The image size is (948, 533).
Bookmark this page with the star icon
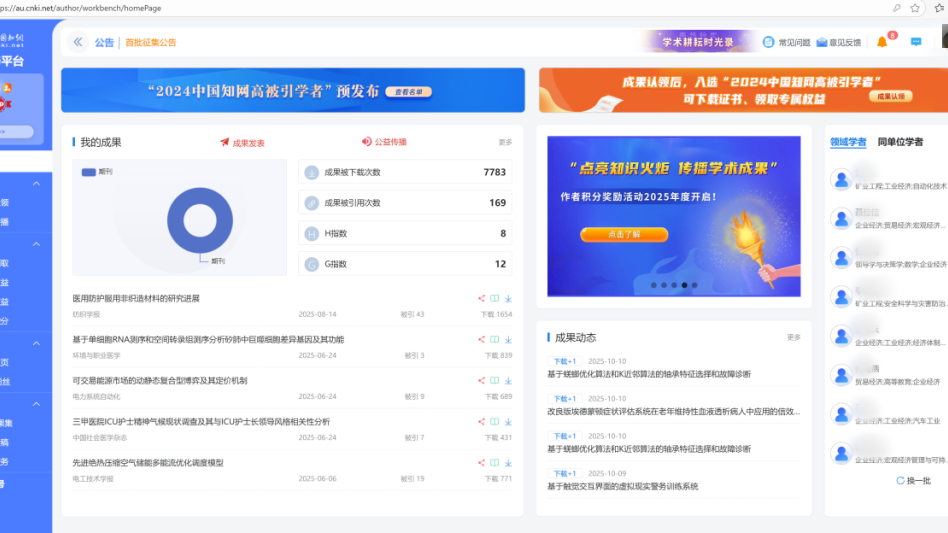915,8
